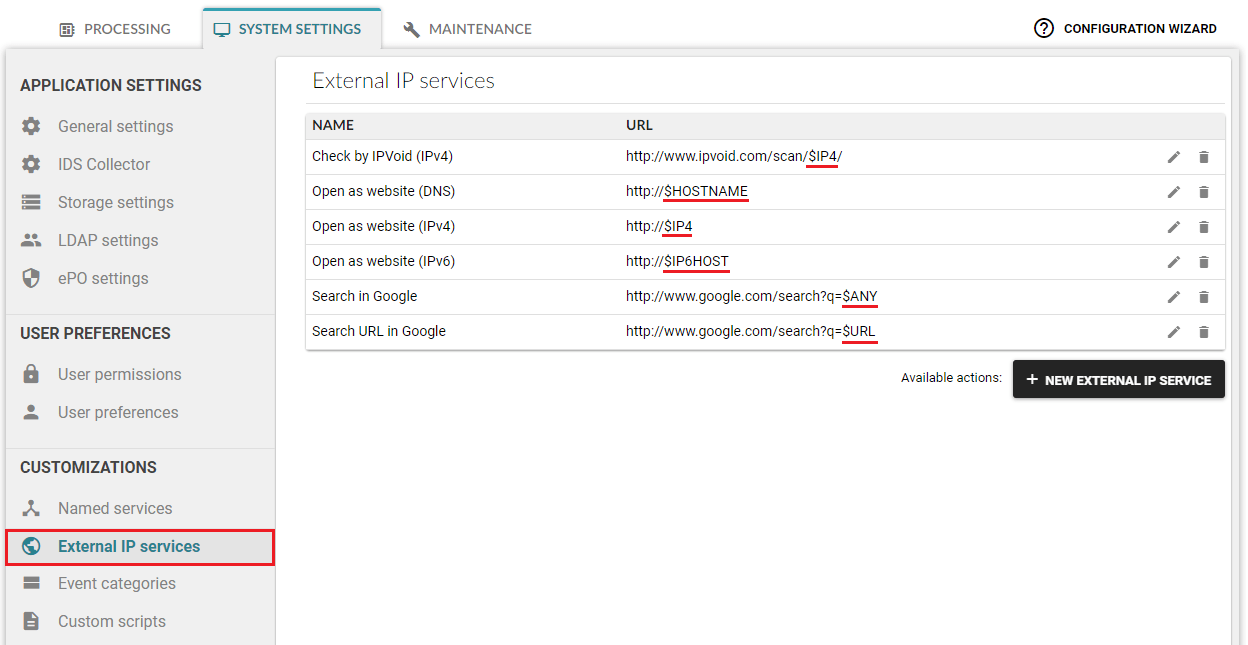Delete the Check by IPVoid (IPv4) service
Image resolution: width=1248 pixels, height=645 pixels.
[1204, 157]
